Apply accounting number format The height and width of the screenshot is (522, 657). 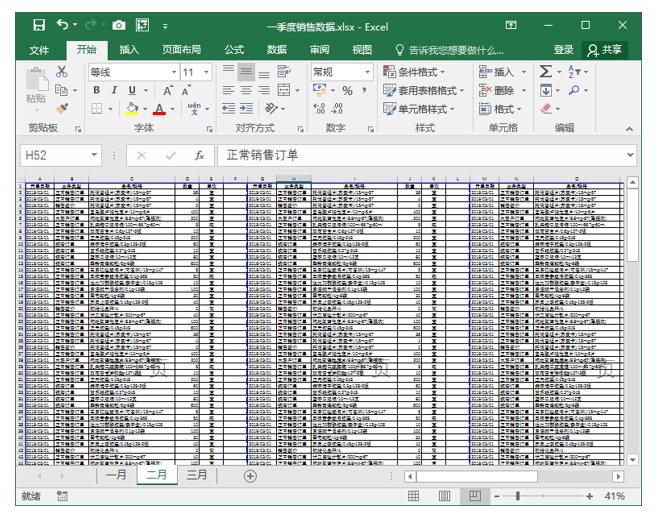click(320, 90)
